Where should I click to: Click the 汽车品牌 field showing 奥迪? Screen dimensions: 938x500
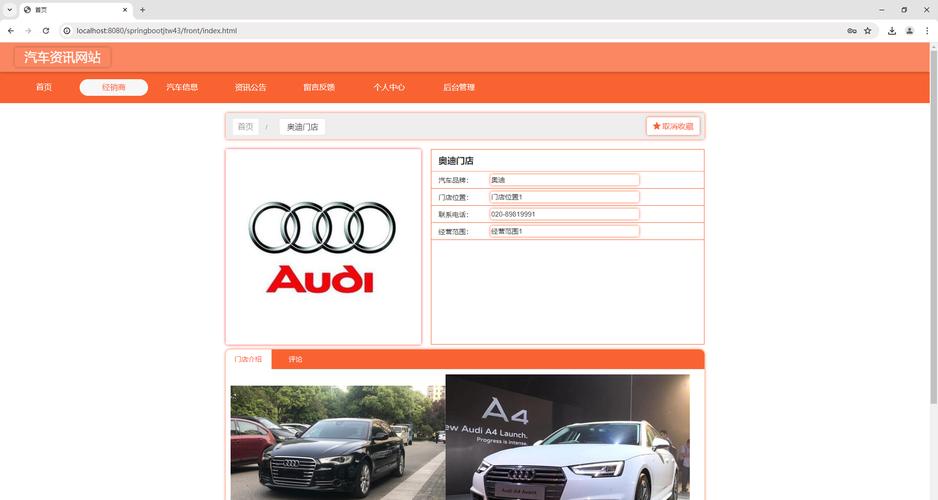coord(564,180)
